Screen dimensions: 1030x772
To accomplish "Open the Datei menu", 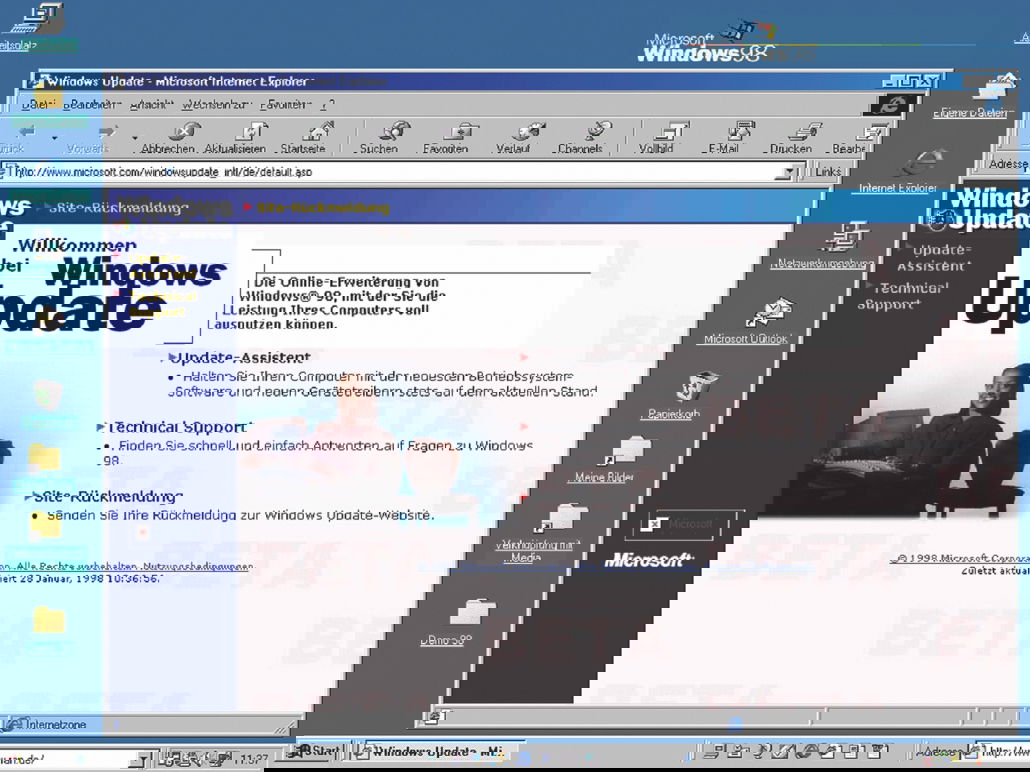I will [x=37, y=104].
